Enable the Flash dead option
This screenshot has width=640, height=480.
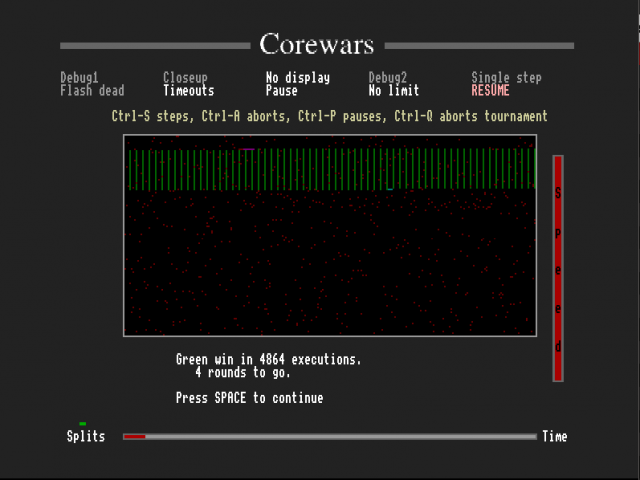(x=92, y=91)
